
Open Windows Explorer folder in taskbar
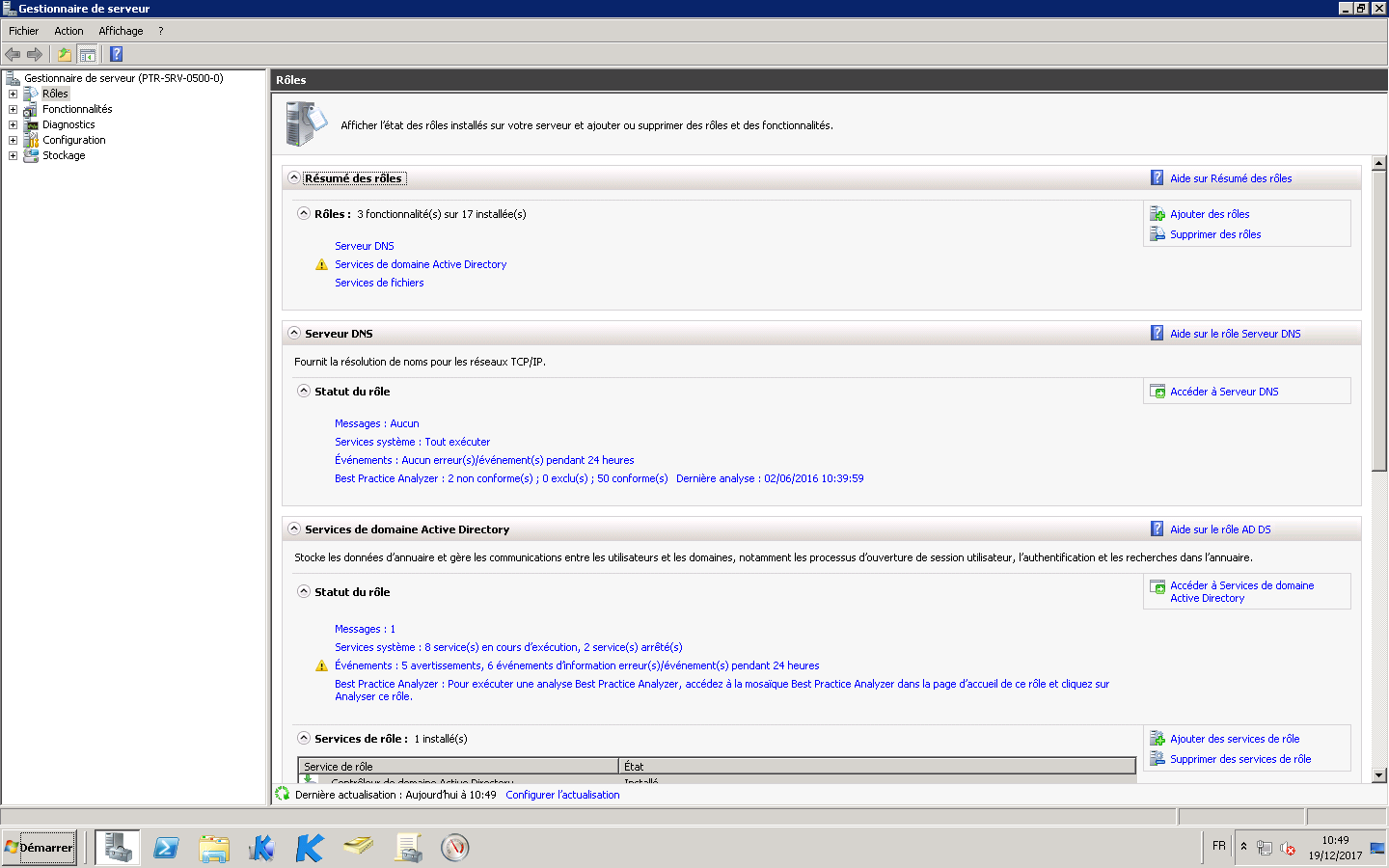click(214, 848)
